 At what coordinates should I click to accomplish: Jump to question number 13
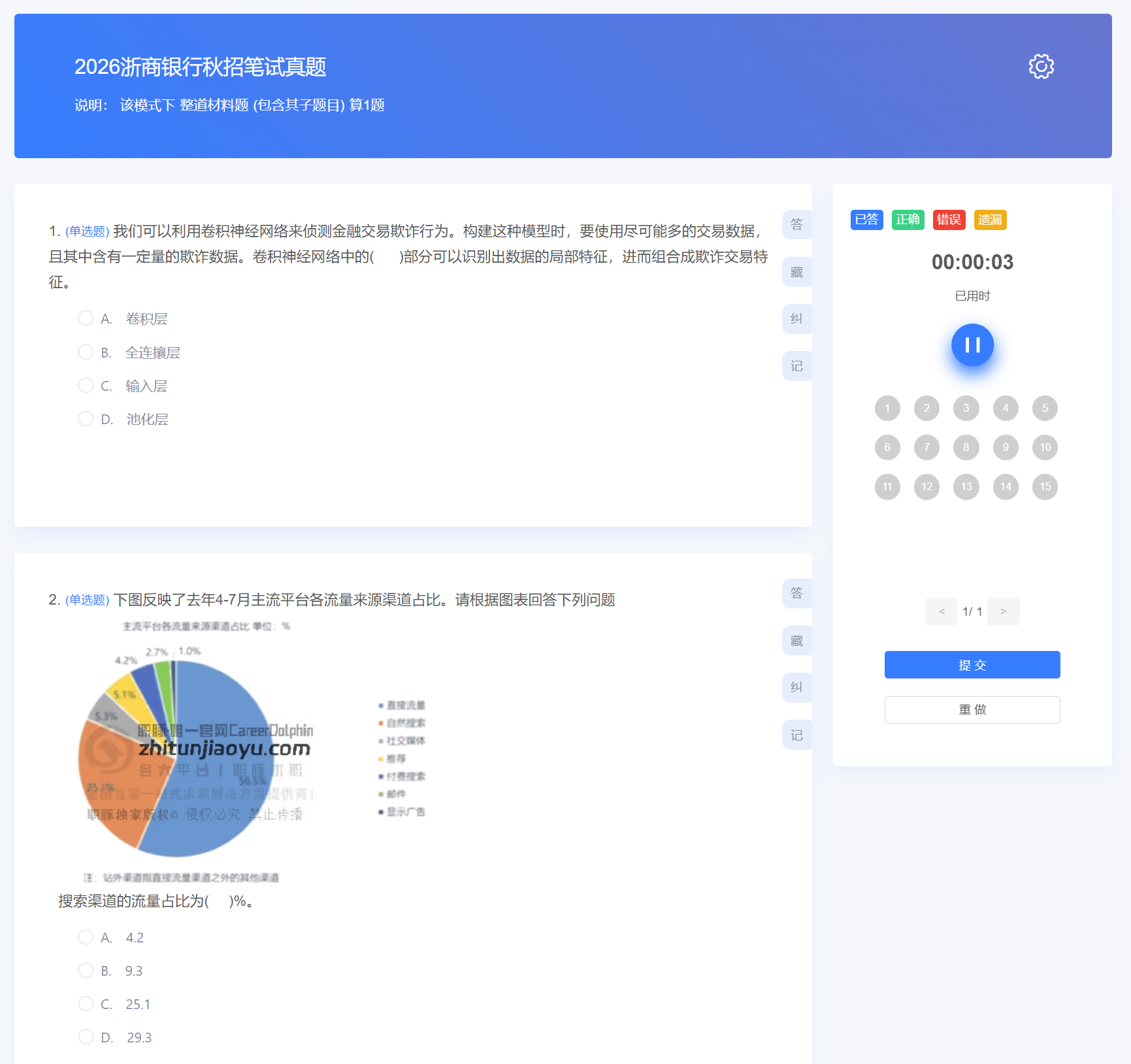(x=966, y=486)
